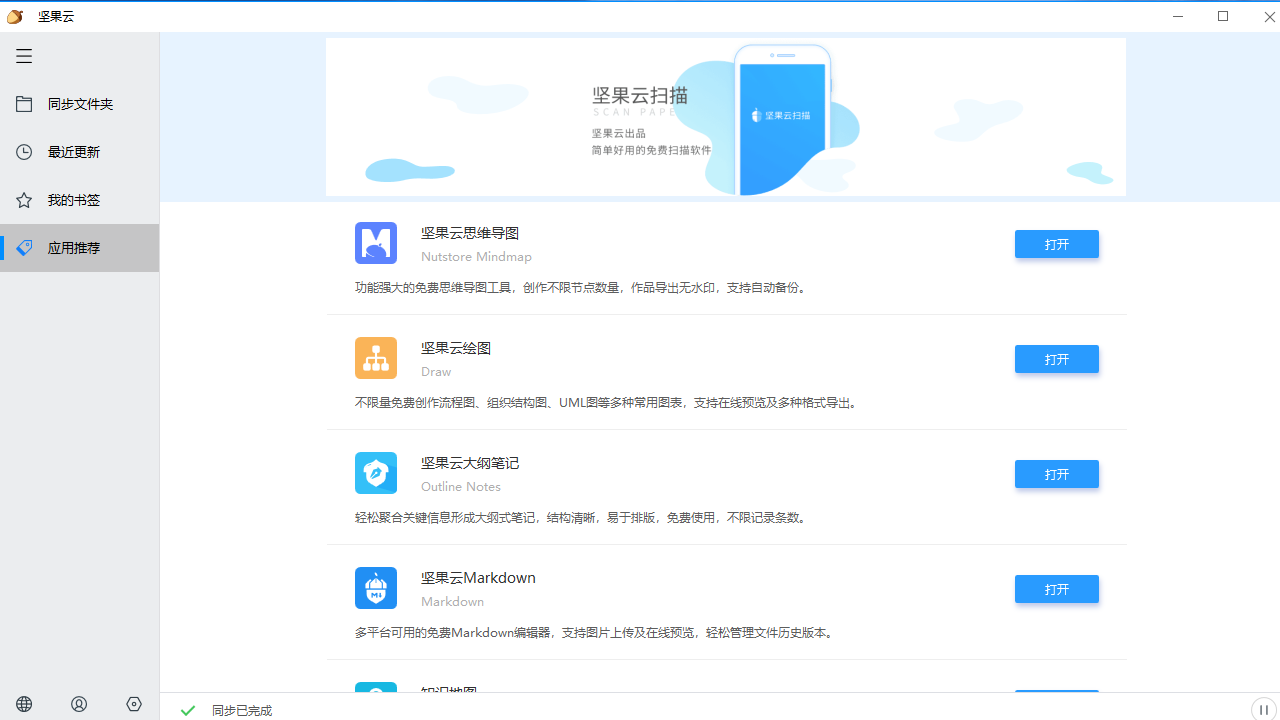Open 坚果云大纲笔记 with its 打开 button
The image size is (1280, 720).
click(x=1056, y=474)
